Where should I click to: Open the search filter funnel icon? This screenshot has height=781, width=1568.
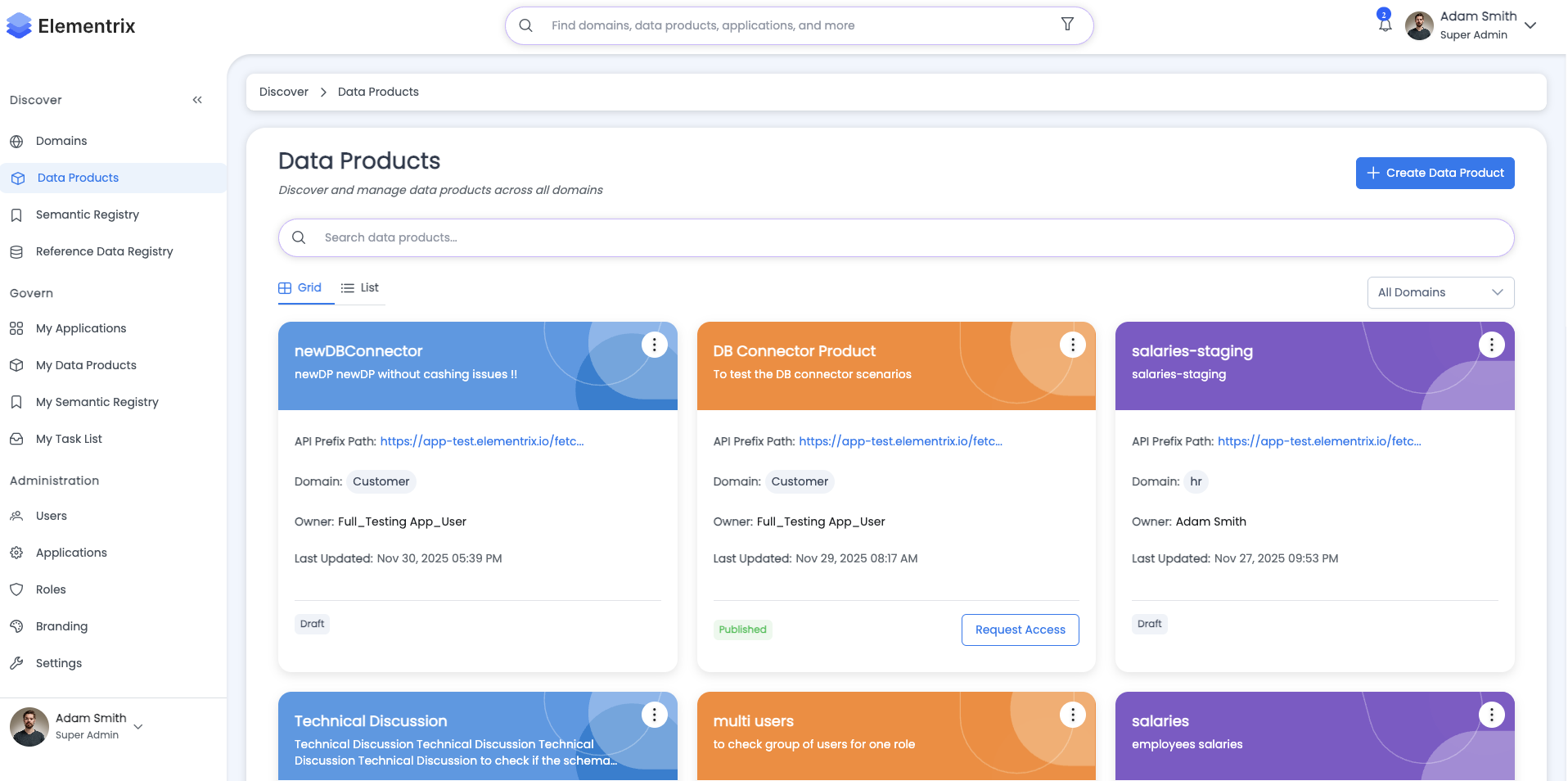tap(1066, 25)
